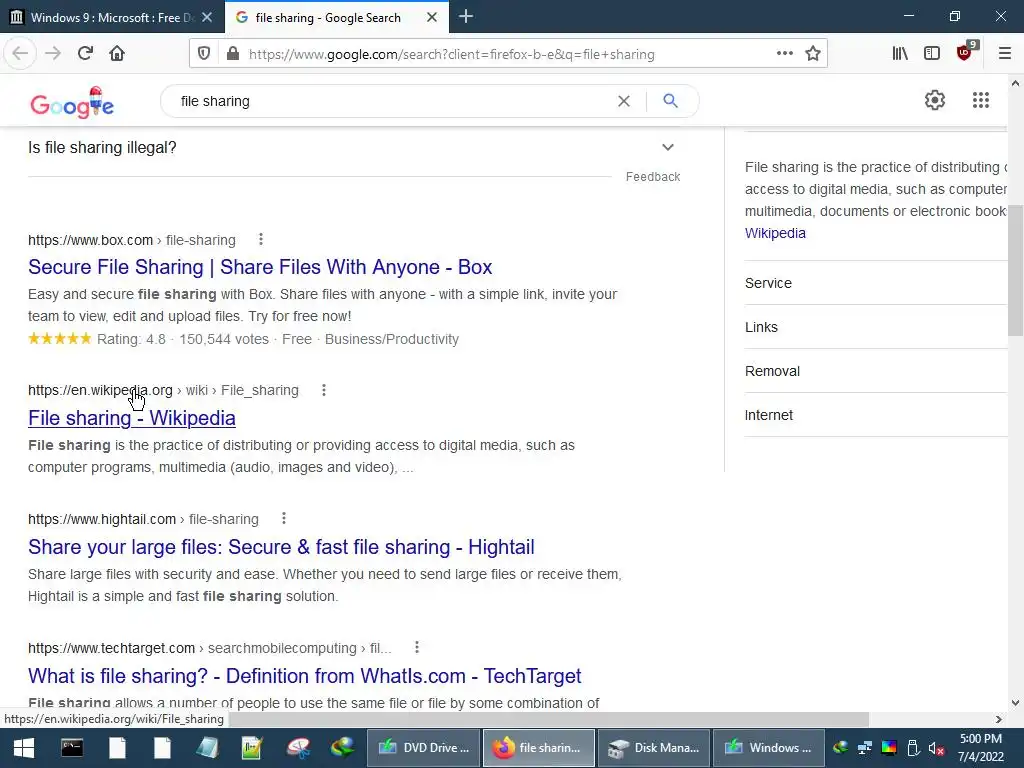The width and height of the screenshot is (1024, 768).
Task: Clear the search box with the X
Action: pos(624,101)
